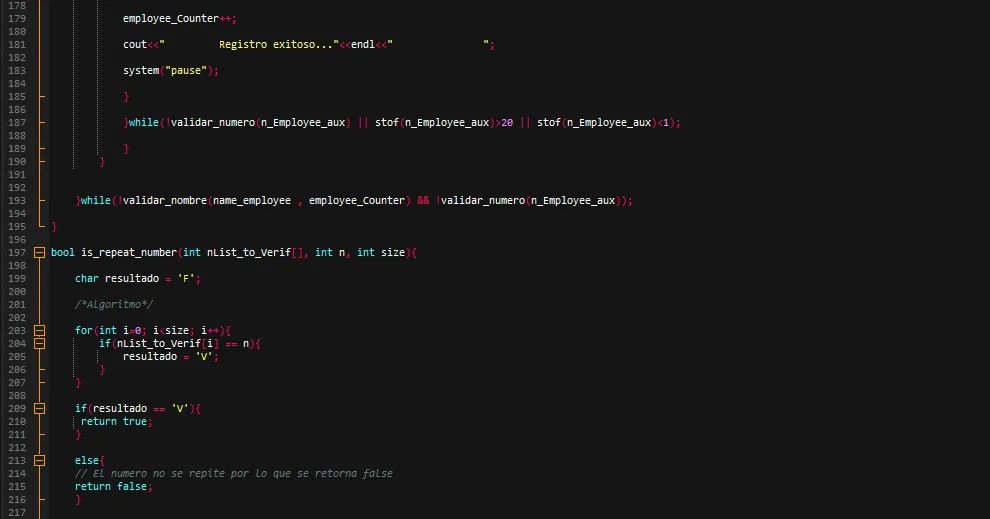Collapse the else block fold at line 213
This screenshot has height=519, width=990.
coord(39,460)
